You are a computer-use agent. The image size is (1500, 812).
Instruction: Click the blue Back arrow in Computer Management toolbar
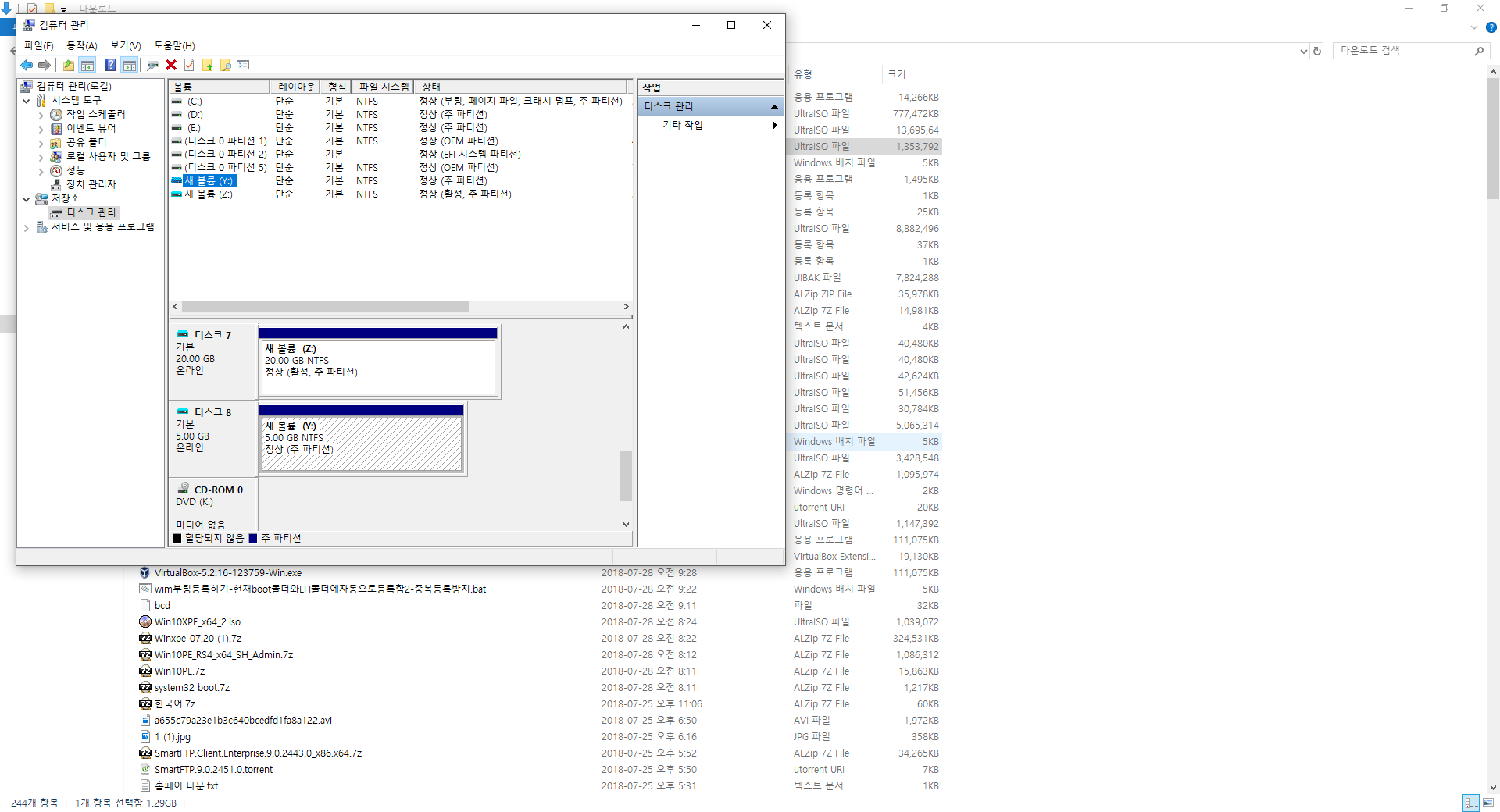coord(27,66)
